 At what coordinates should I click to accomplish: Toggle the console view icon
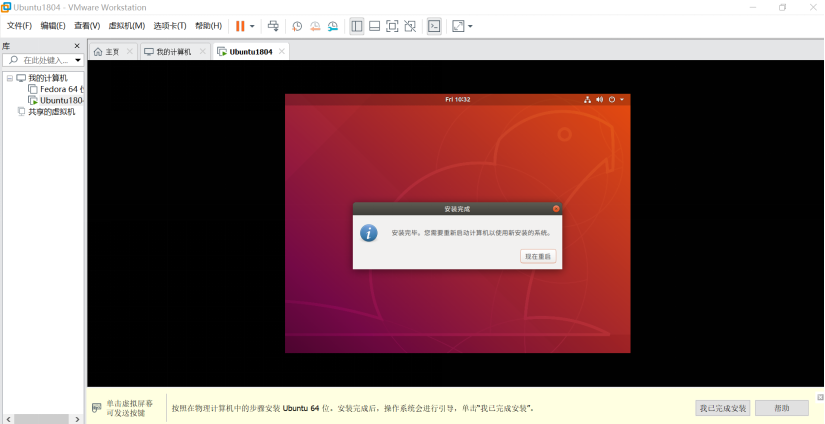point(434,26)
